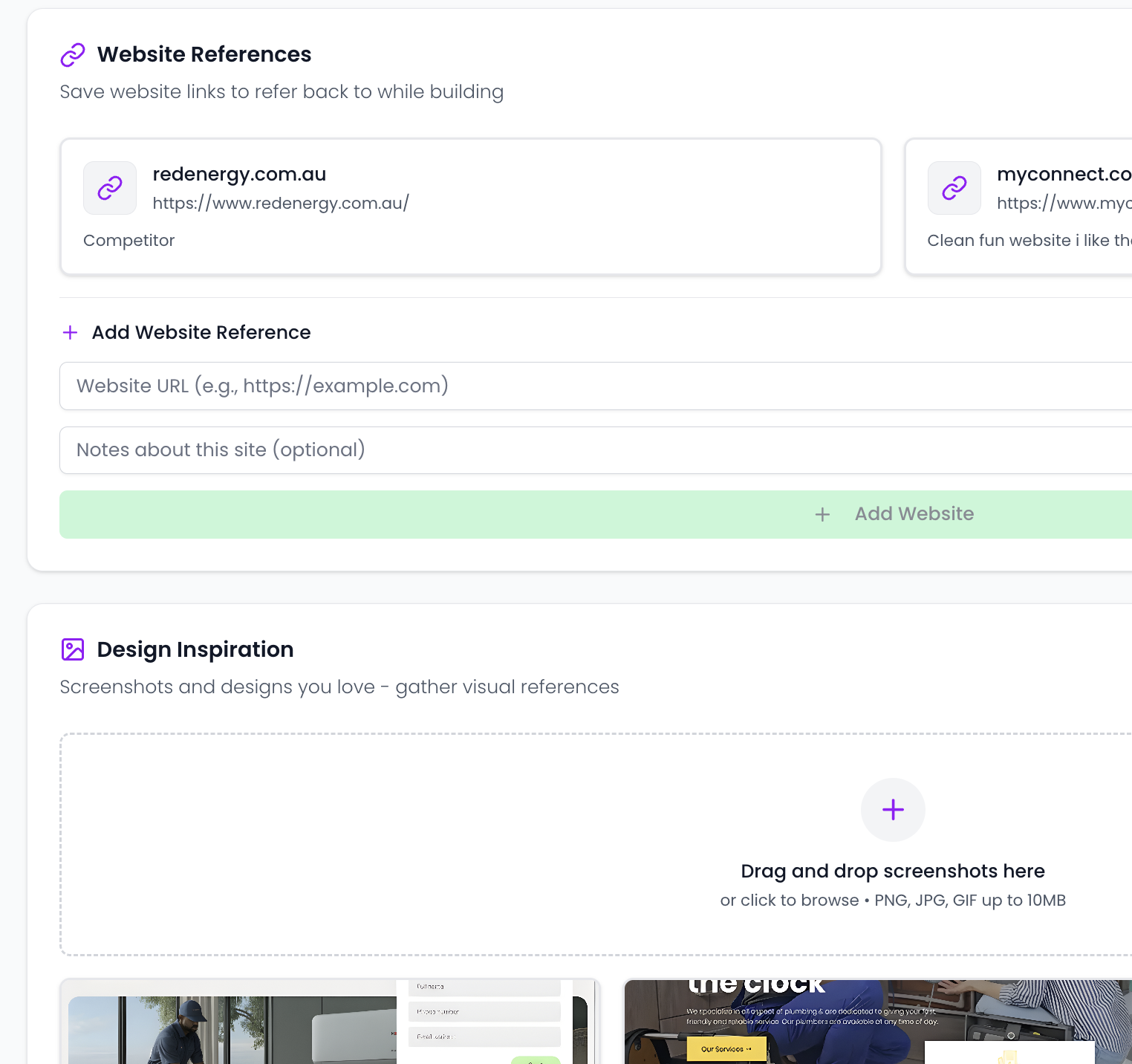
Task: Open the myconnect reference title
Action: (1064, 174)
